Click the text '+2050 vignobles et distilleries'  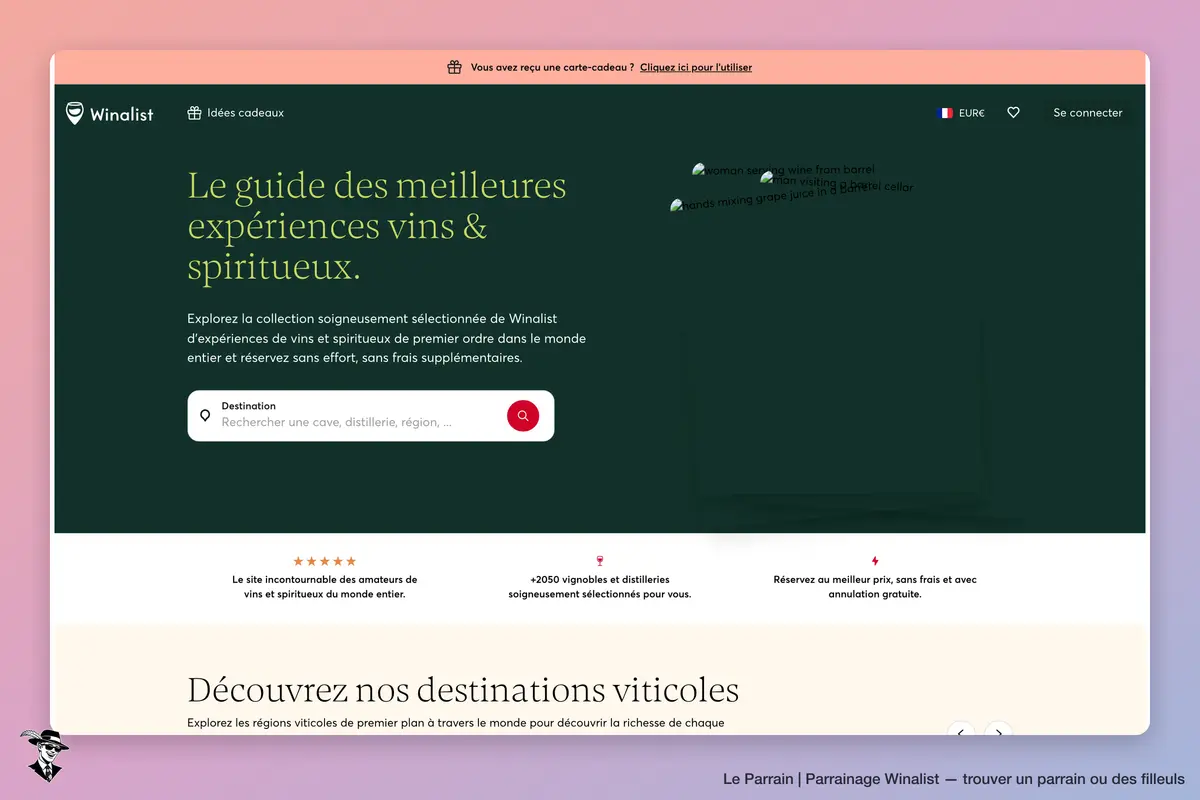tap(600, 579)
